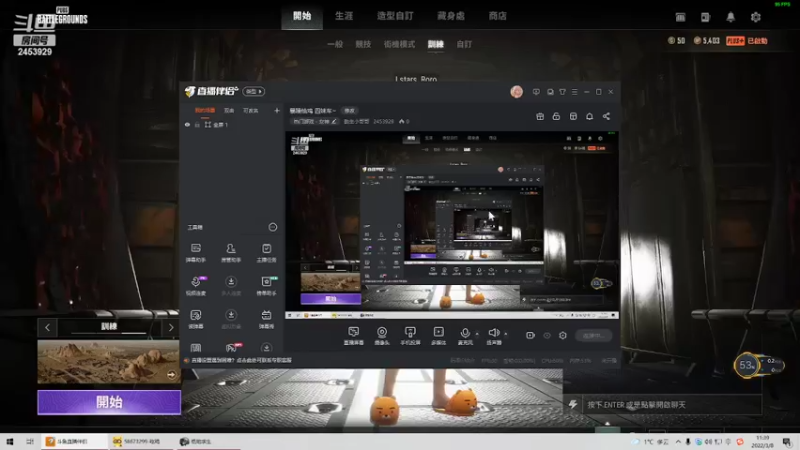
Task: Go to previous map with left arrow
Action: click(x=47, y=328)
